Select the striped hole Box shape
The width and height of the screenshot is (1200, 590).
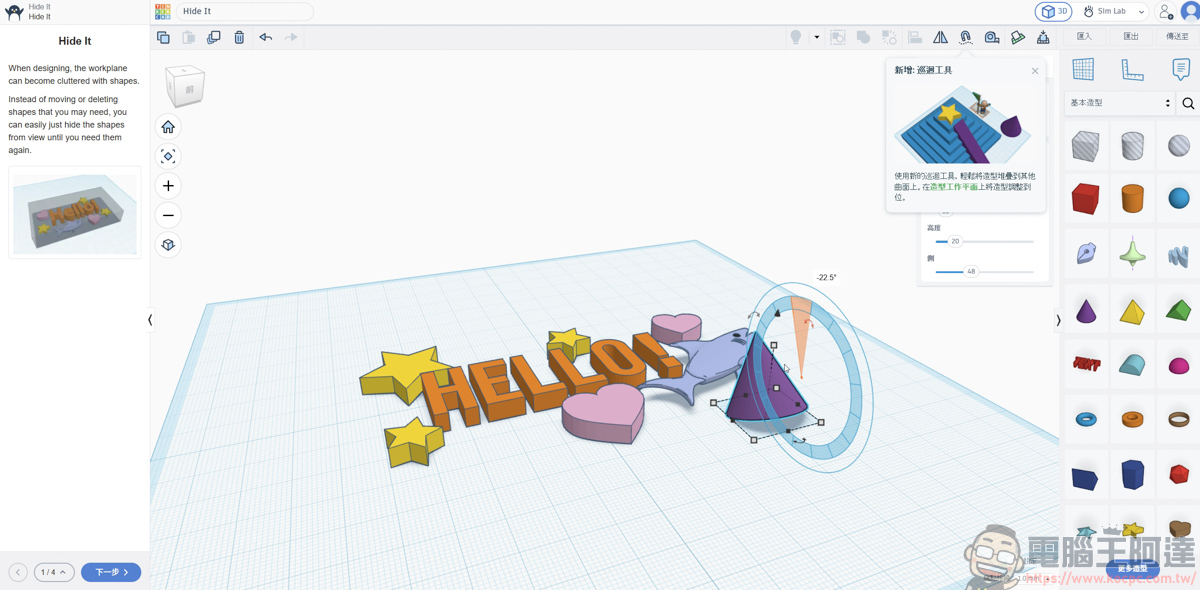pyautogui.click(x=1085, y=146)
